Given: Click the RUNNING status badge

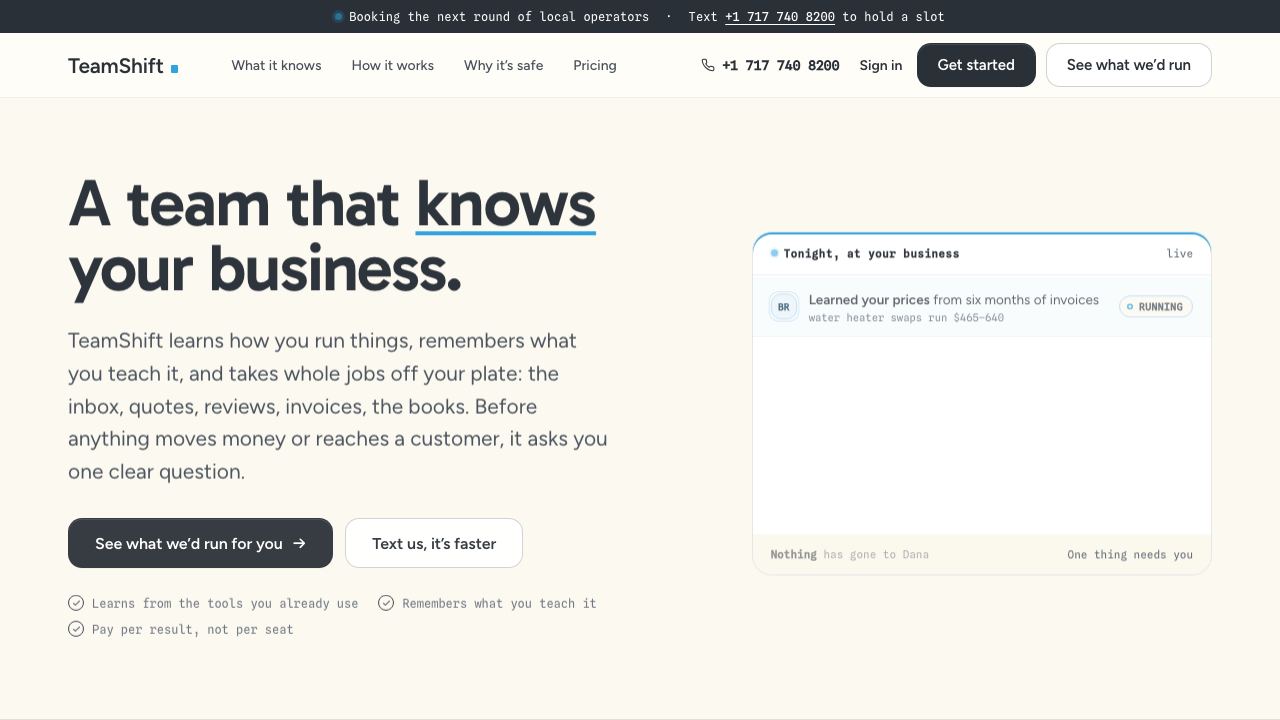Looking at the screenshot, I should point(1156,307).
